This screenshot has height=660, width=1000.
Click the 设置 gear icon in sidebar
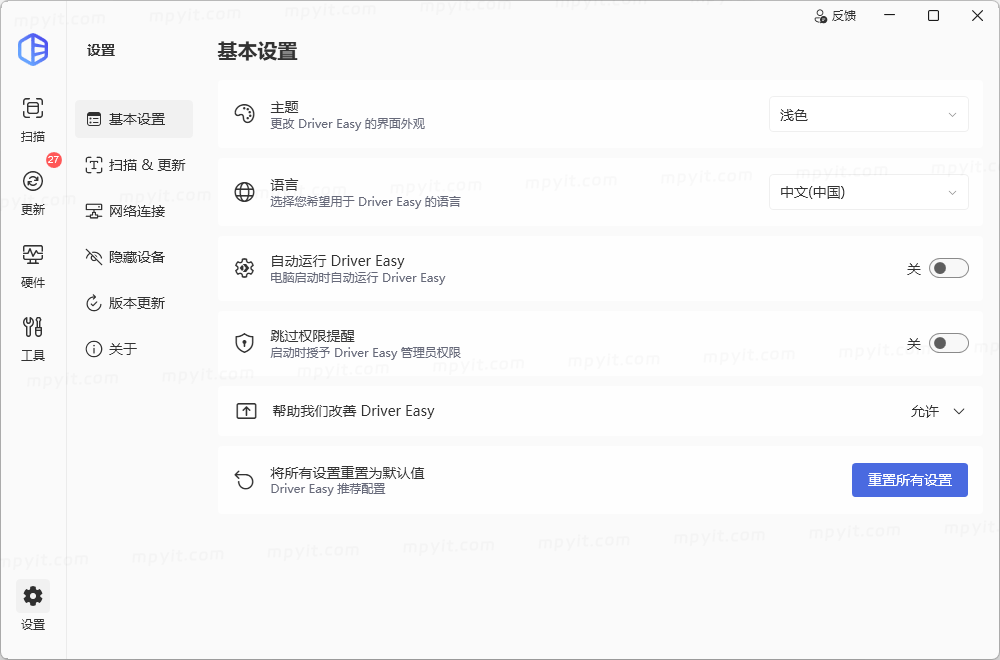click(33, 596)
